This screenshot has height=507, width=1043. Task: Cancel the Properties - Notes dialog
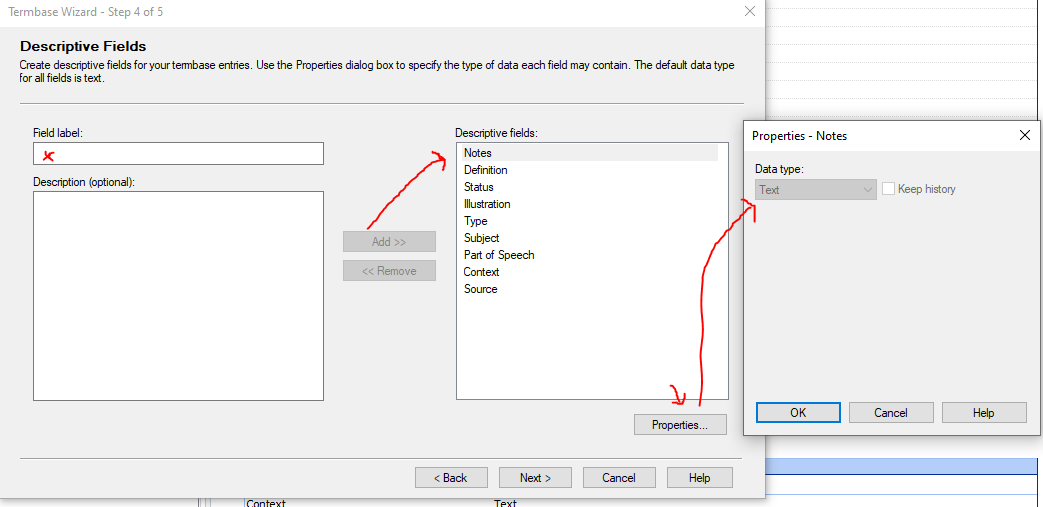[x=891, y=413]
